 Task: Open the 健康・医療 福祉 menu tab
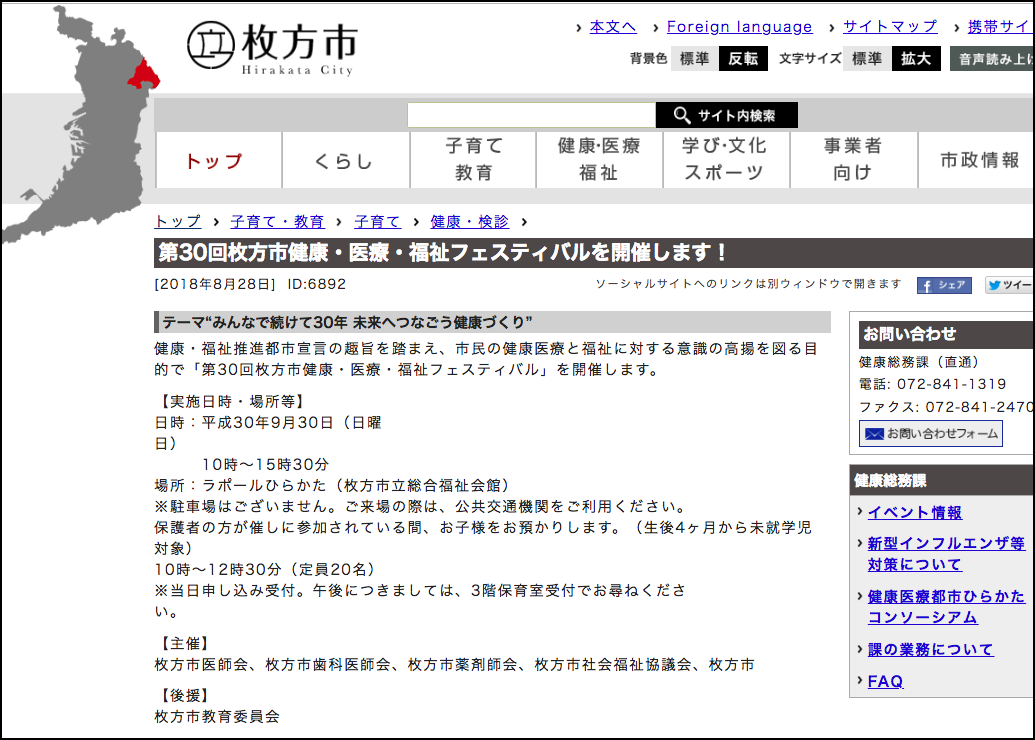[x=599, y=160]
